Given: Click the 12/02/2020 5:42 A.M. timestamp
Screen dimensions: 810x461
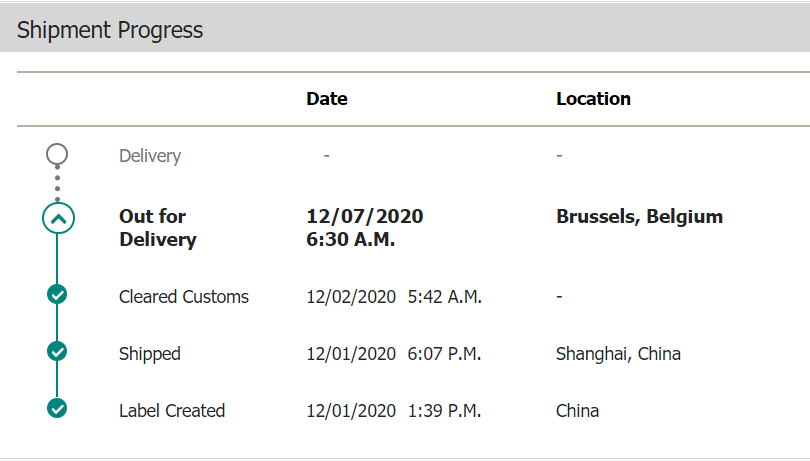Looking at the screenshot, I should point(394,297).
